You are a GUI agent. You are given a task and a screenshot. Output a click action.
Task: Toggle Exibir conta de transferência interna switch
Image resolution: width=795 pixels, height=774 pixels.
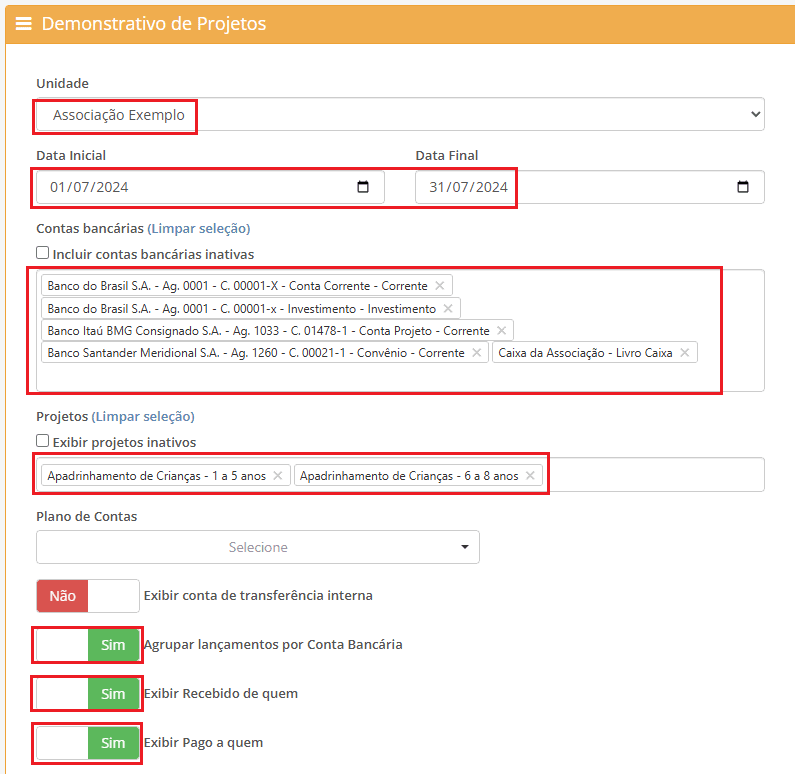88,596
